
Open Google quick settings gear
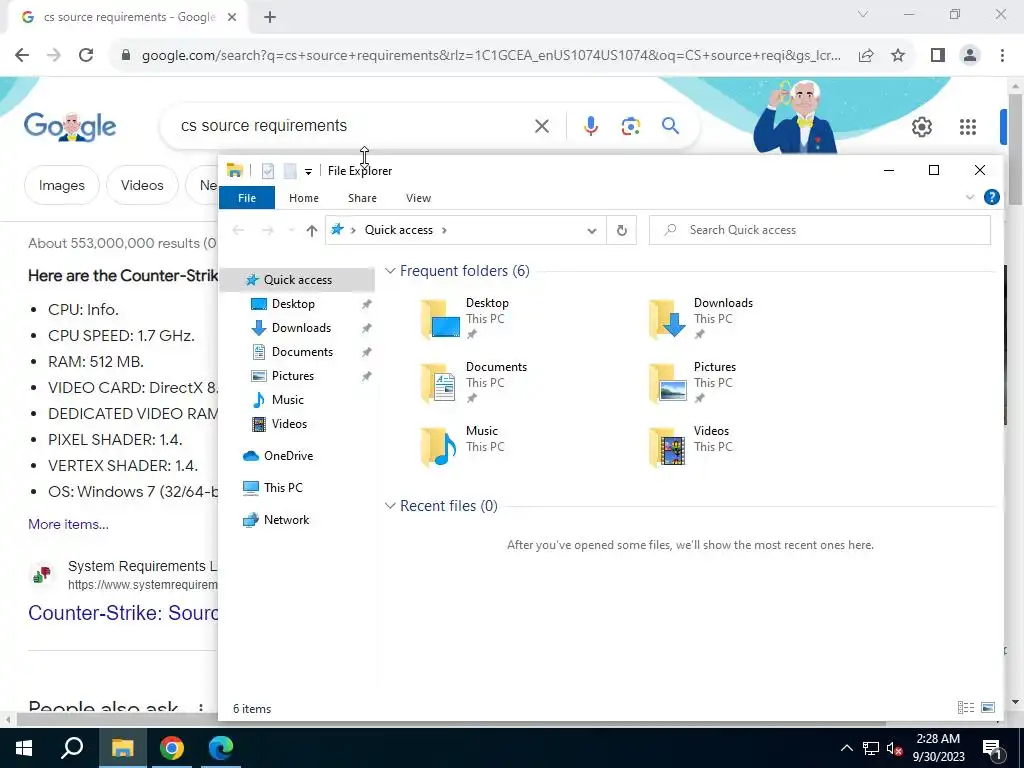pos(921,127)
